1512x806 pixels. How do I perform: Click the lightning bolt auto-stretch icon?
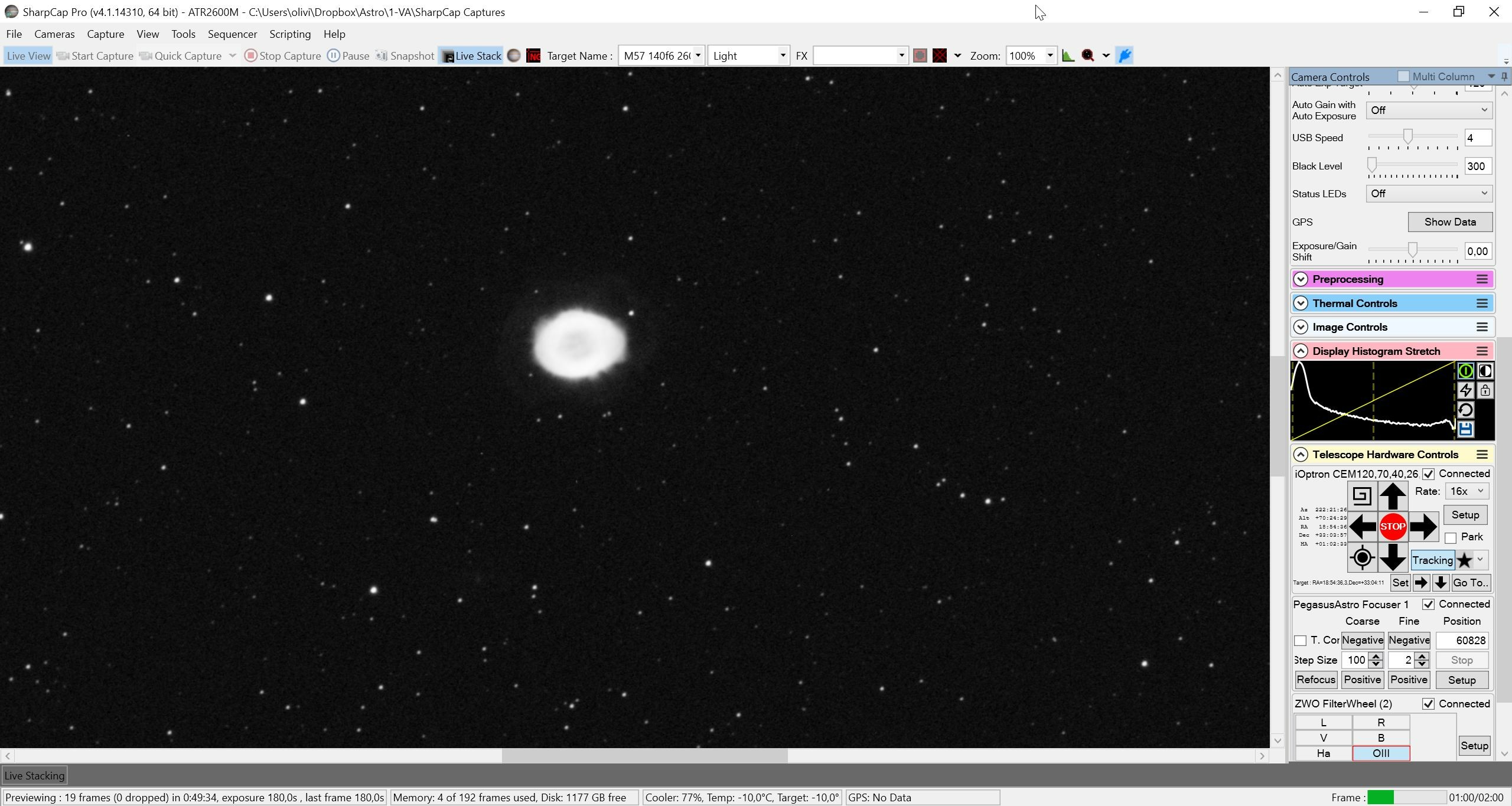coord(1465,390)
